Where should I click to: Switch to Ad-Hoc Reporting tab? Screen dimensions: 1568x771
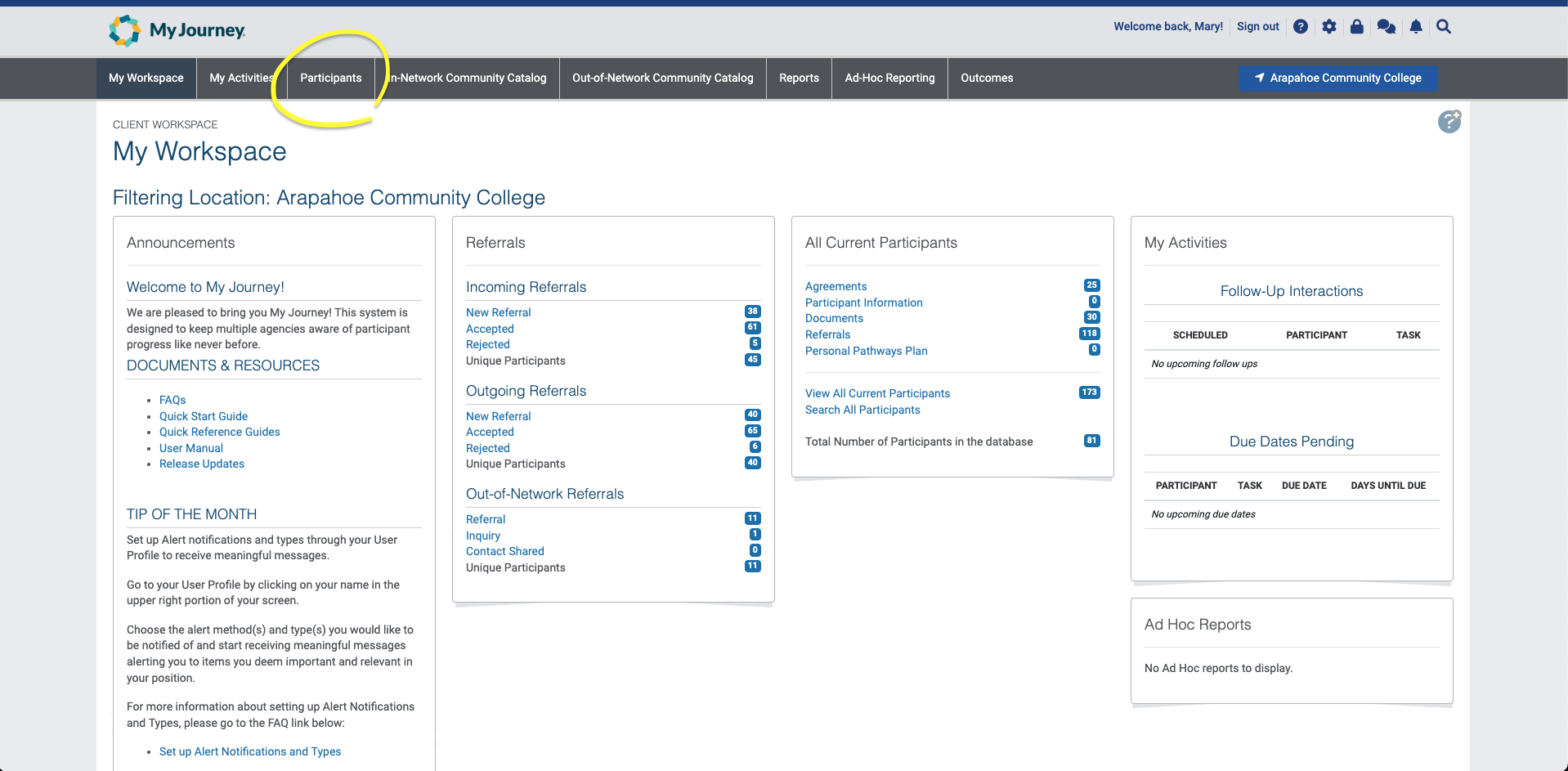[x=889, y=78]
